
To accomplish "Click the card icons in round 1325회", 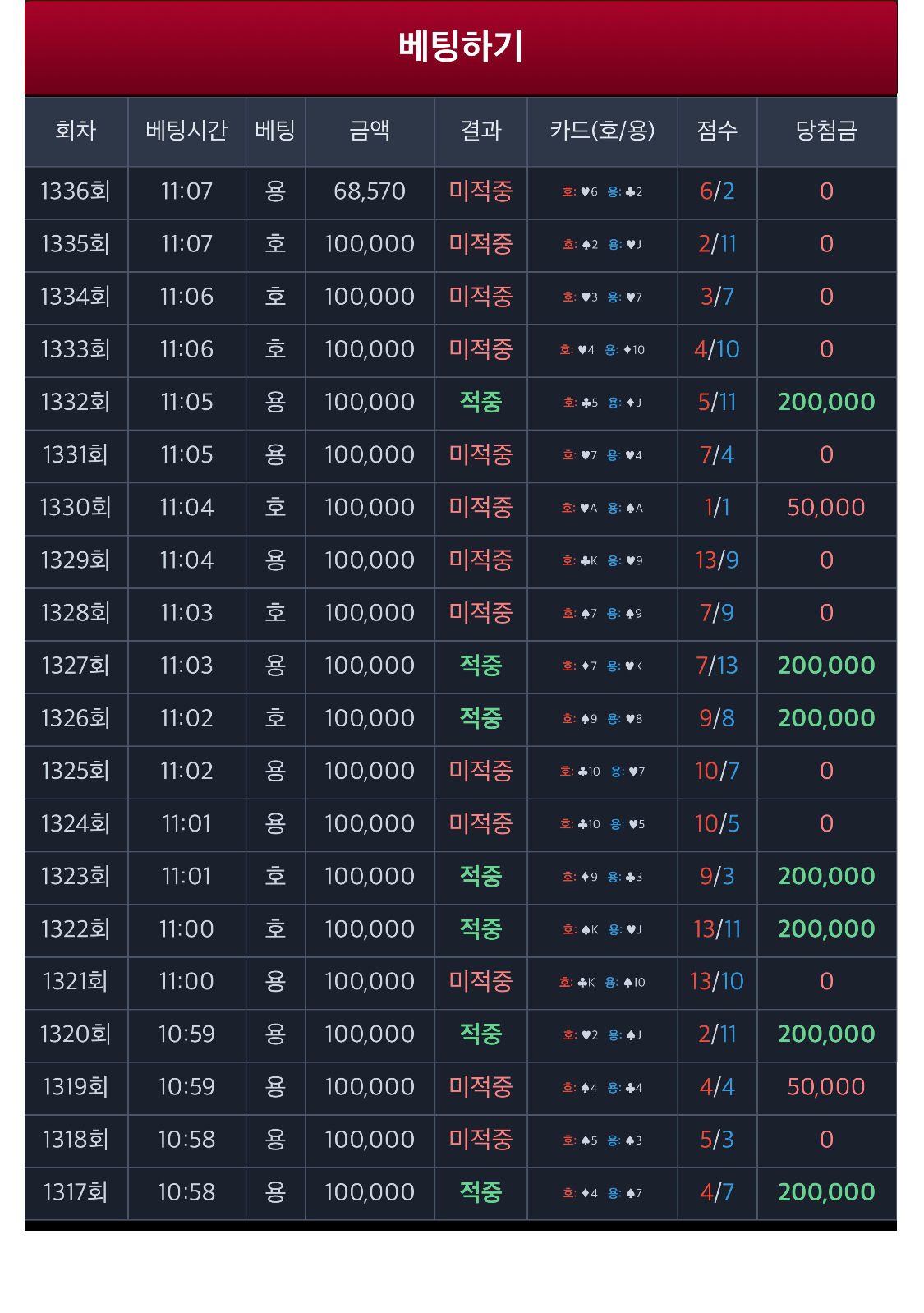I will (602, 772).
